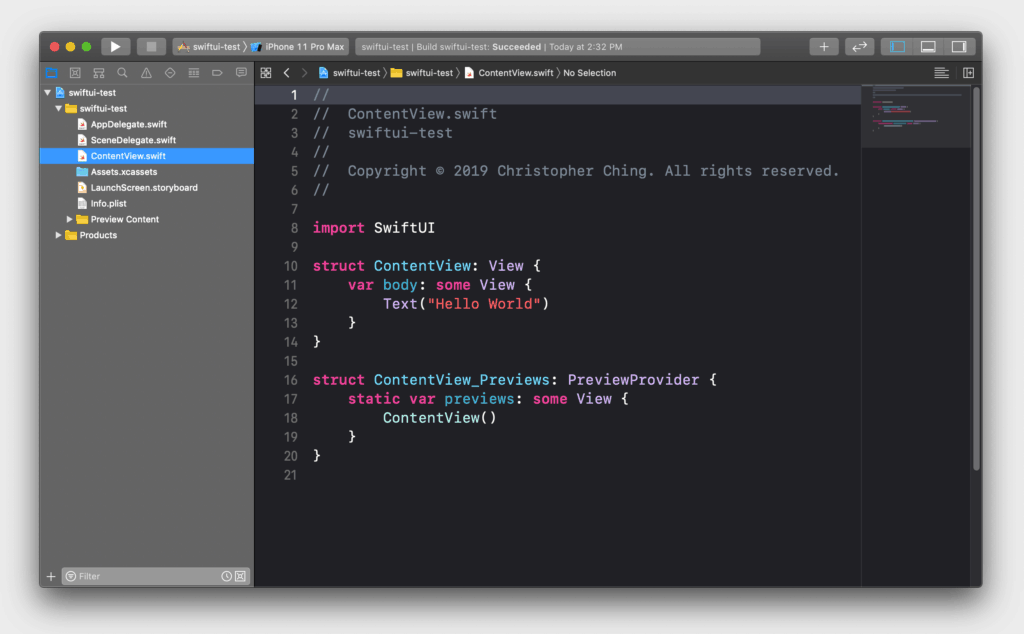Image resolution: width=1024 pixels, height=634 pixels.
Task: Toggle the Inspectors panel
Action: 959,46
